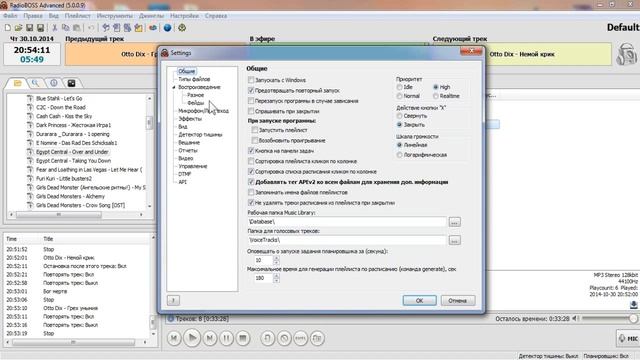The image size is (640, 360).
Task: Click log entry 'Бог мертв' at 20:53:01
Action: pos(55,291)
